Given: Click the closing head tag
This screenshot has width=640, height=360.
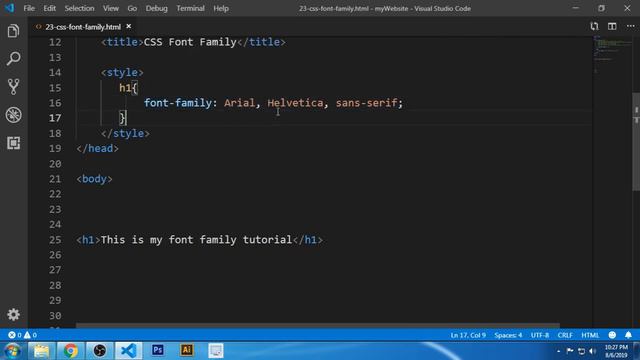Looking at the screenshot, I should [98, 149].
